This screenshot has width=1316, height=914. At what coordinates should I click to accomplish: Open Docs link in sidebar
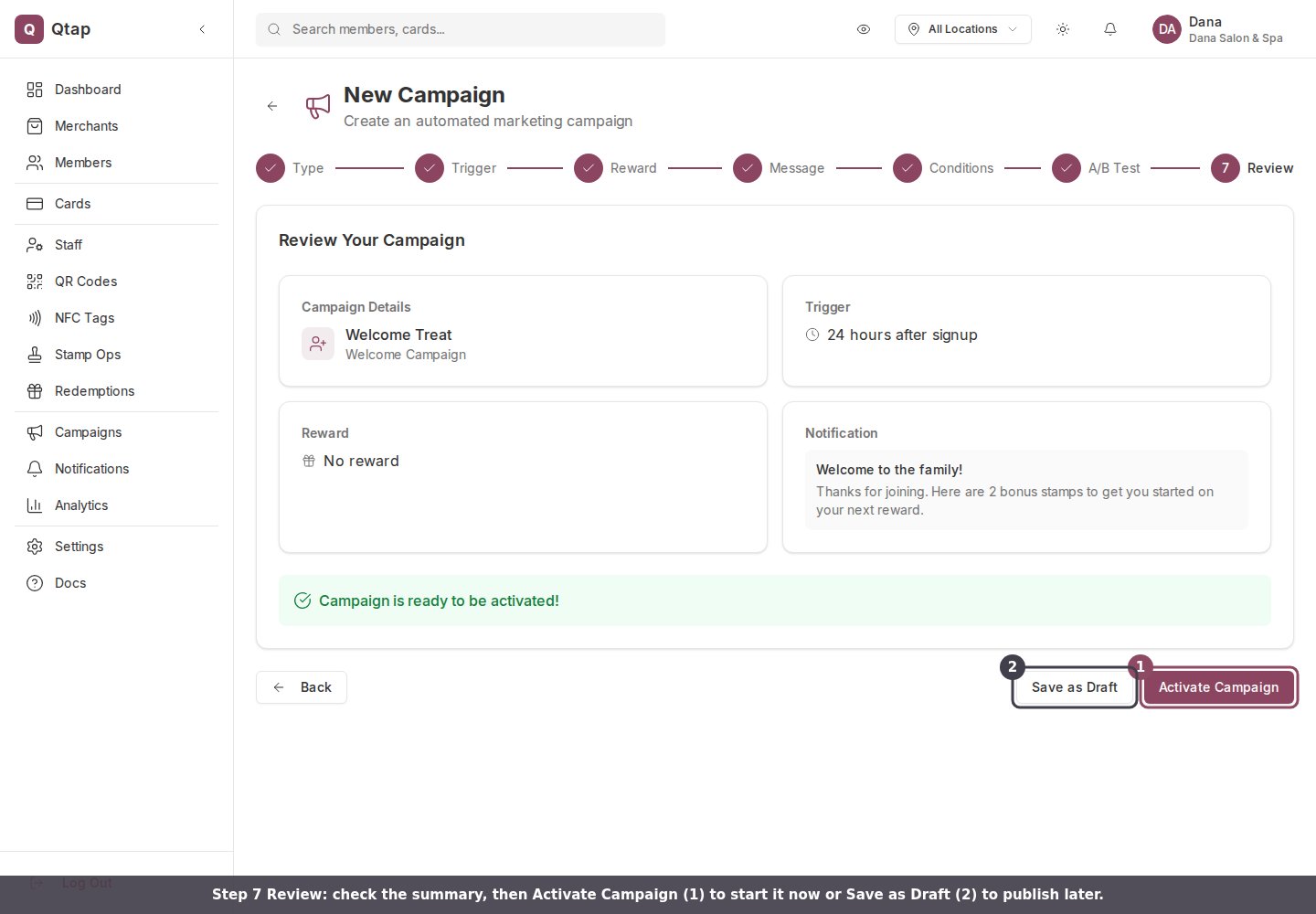click(x=116, y=583)
